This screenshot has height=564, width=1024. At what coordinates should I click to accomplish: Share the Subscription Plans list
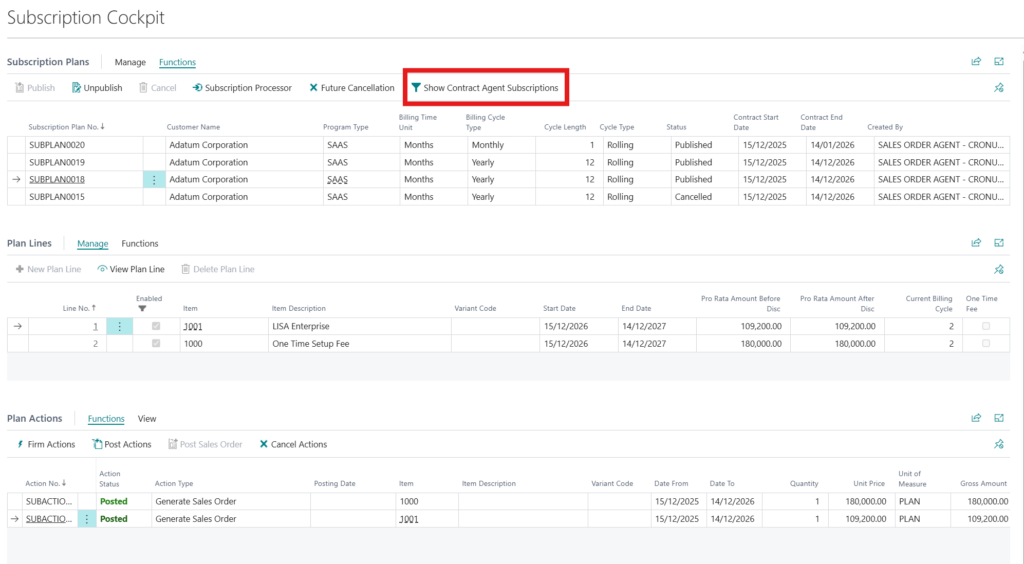coord(976,62)
